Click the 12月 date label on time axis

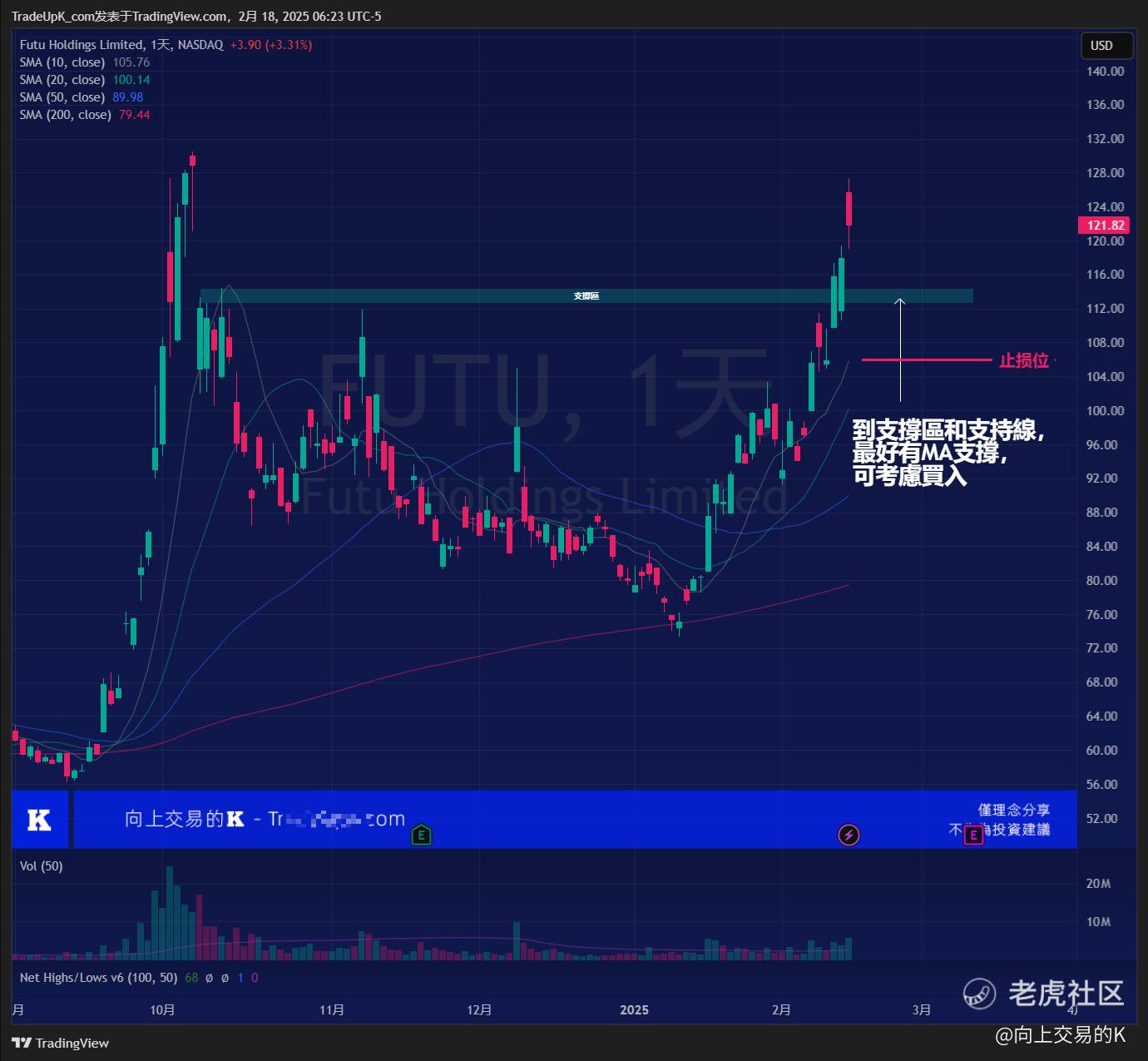pyautogui.click(x=479, y=1009)
